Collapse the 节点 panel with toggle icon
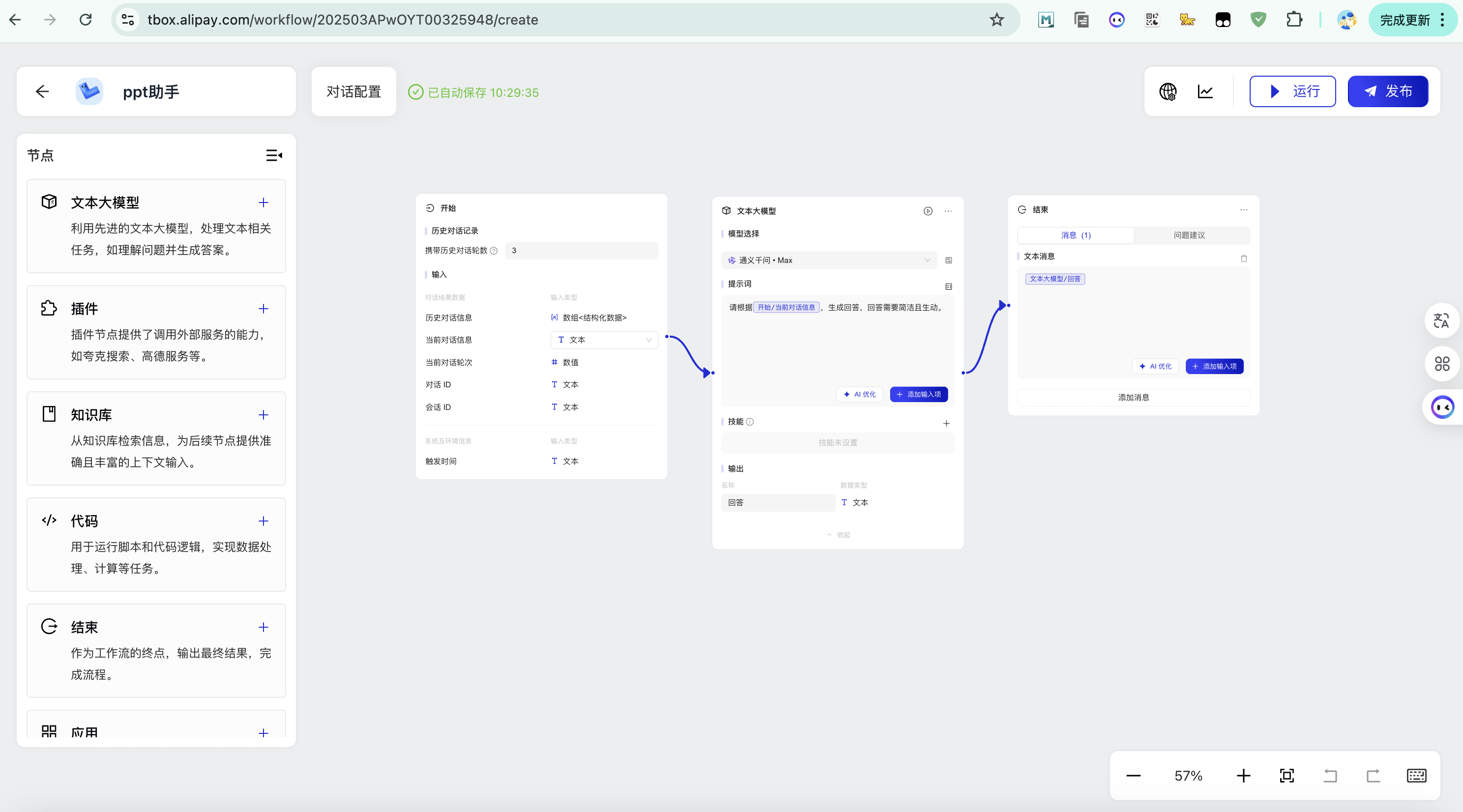 point(274,155)
